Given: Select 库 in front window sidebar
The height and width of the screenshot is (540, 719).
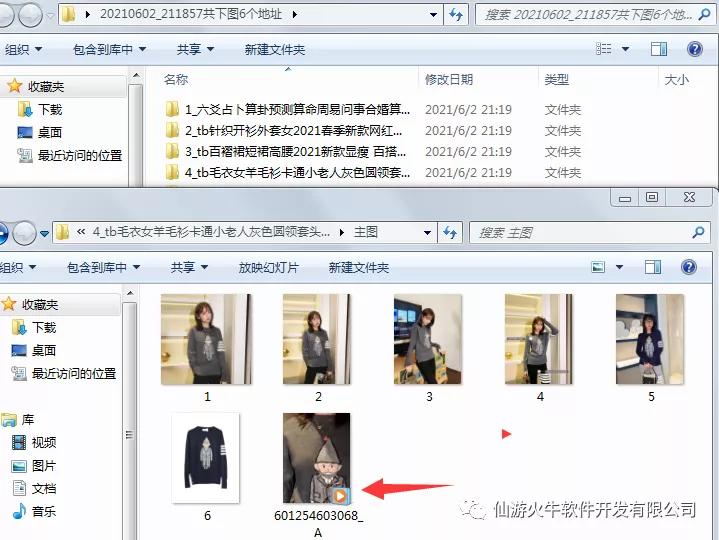Looking at the screenshot, I should click(x=18, y=419).
